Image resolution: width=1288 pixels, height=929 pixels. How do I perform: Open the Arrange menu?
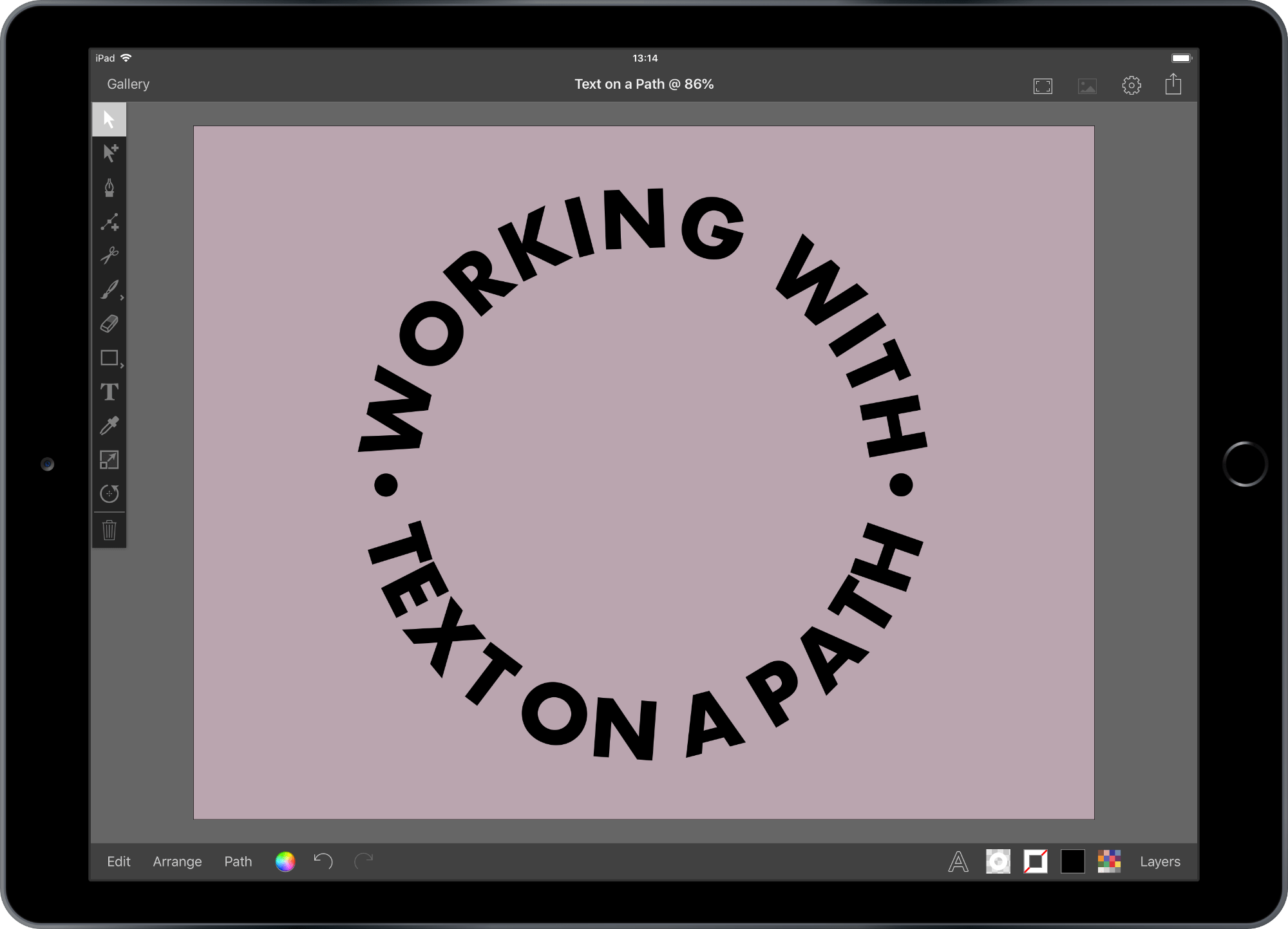(x=177, y=861)
